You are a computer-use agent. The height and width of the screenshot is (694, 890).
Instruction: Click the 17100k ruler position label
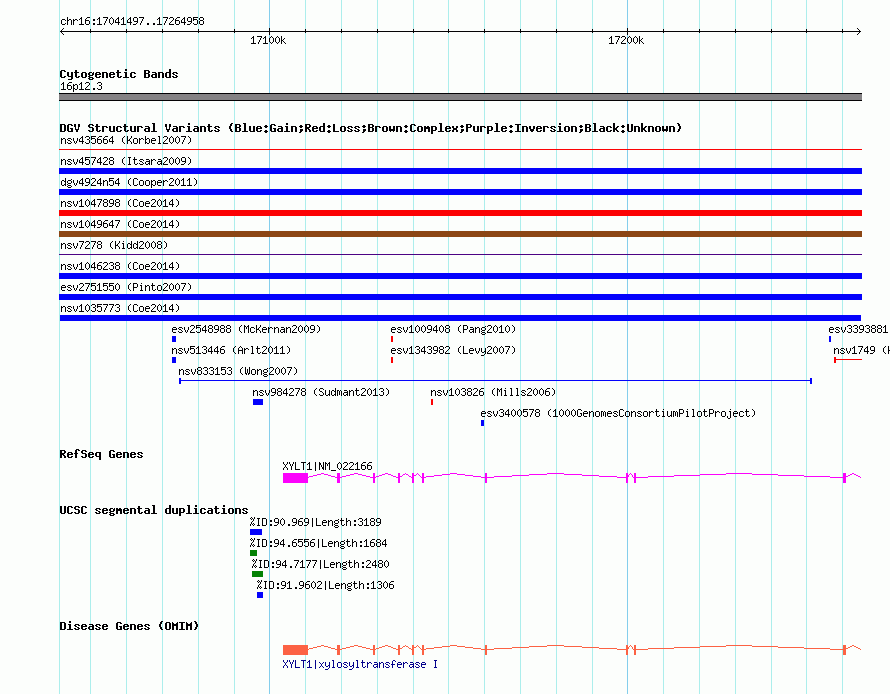click(268, 40)
